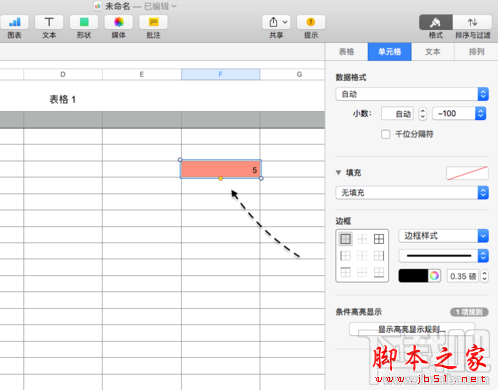Click the decimals Auto input field

[x=397, y=114]
